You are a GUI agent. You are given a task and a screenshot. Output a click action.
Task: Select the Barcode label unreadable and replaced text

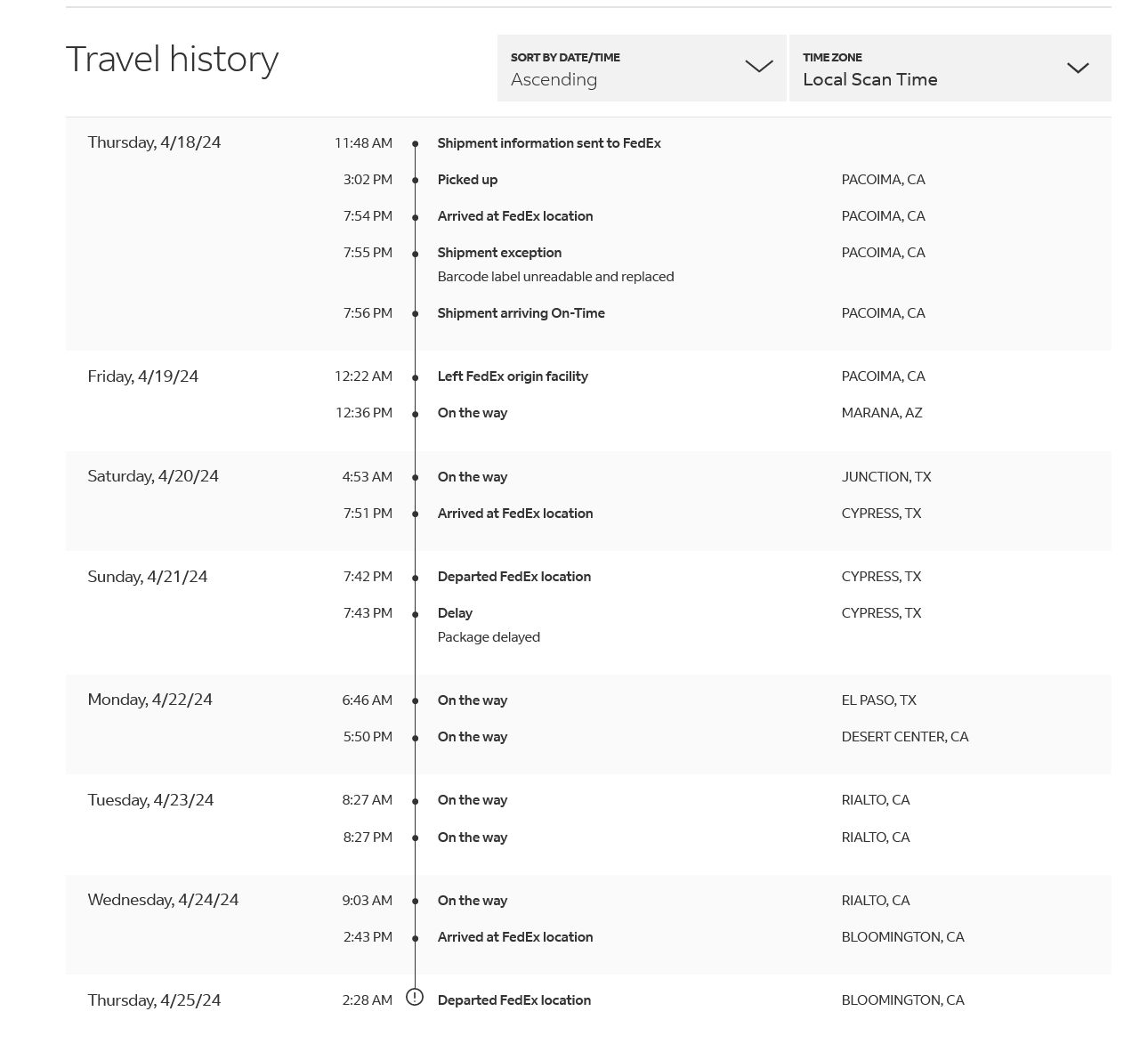(x=555, y=277)
